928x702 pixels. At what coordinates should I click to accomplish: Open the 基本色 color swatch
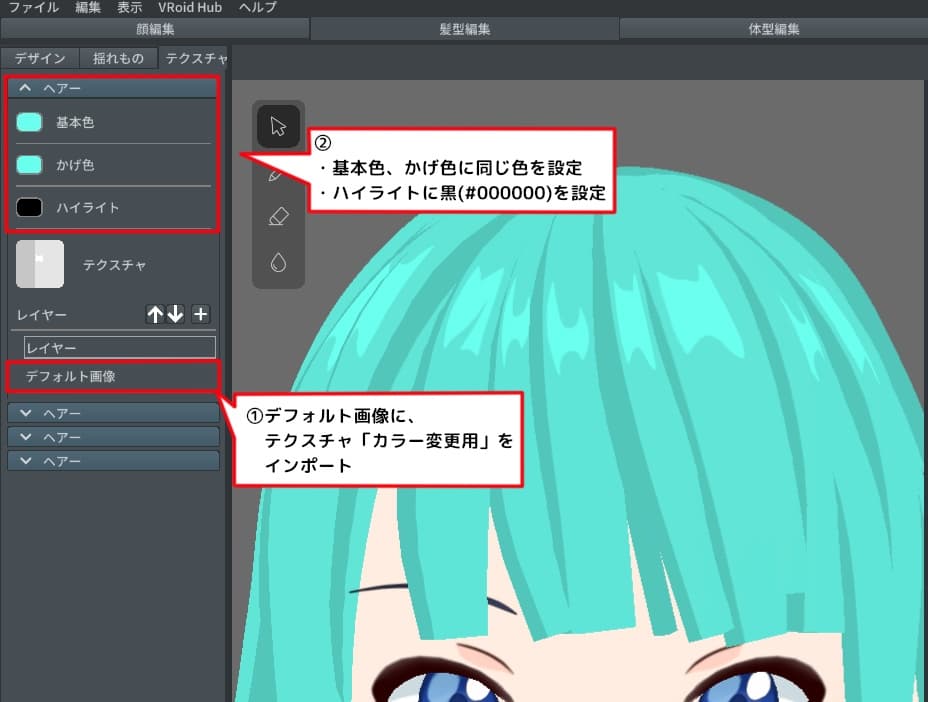tap(31, 122)
